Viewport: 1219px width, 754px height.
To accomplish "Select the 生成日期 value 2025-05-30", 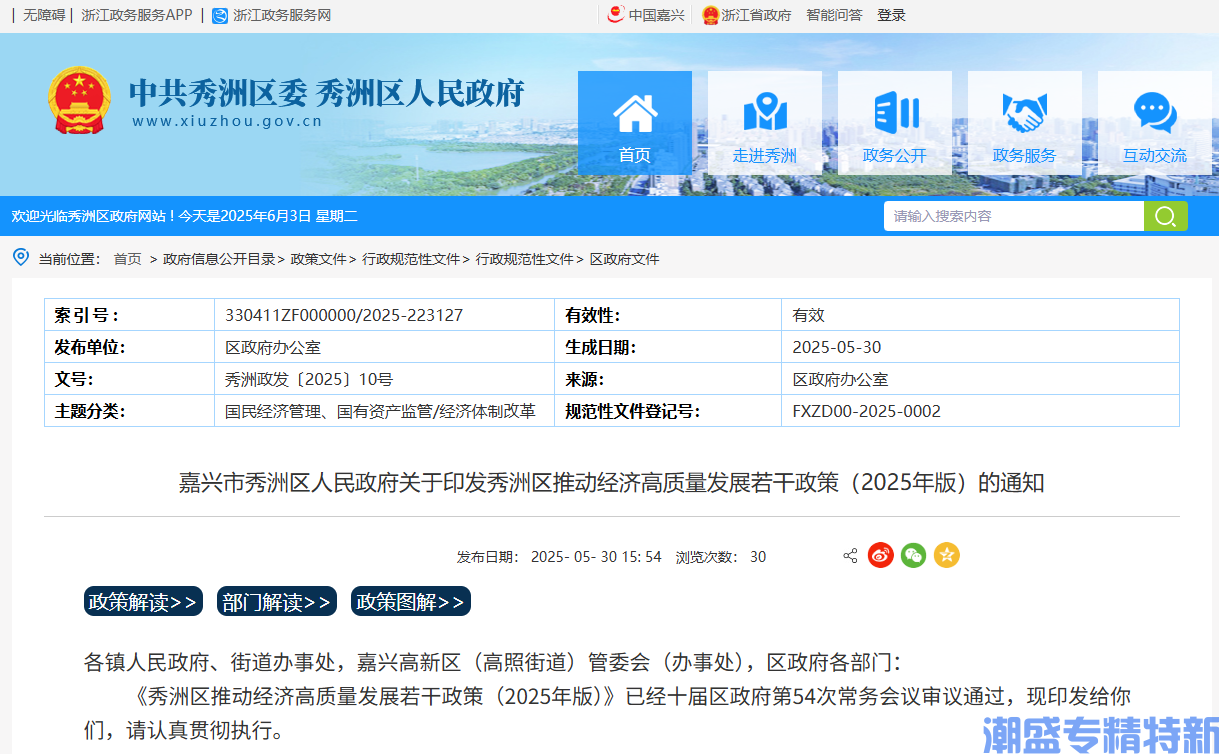I will coord(837,347).
